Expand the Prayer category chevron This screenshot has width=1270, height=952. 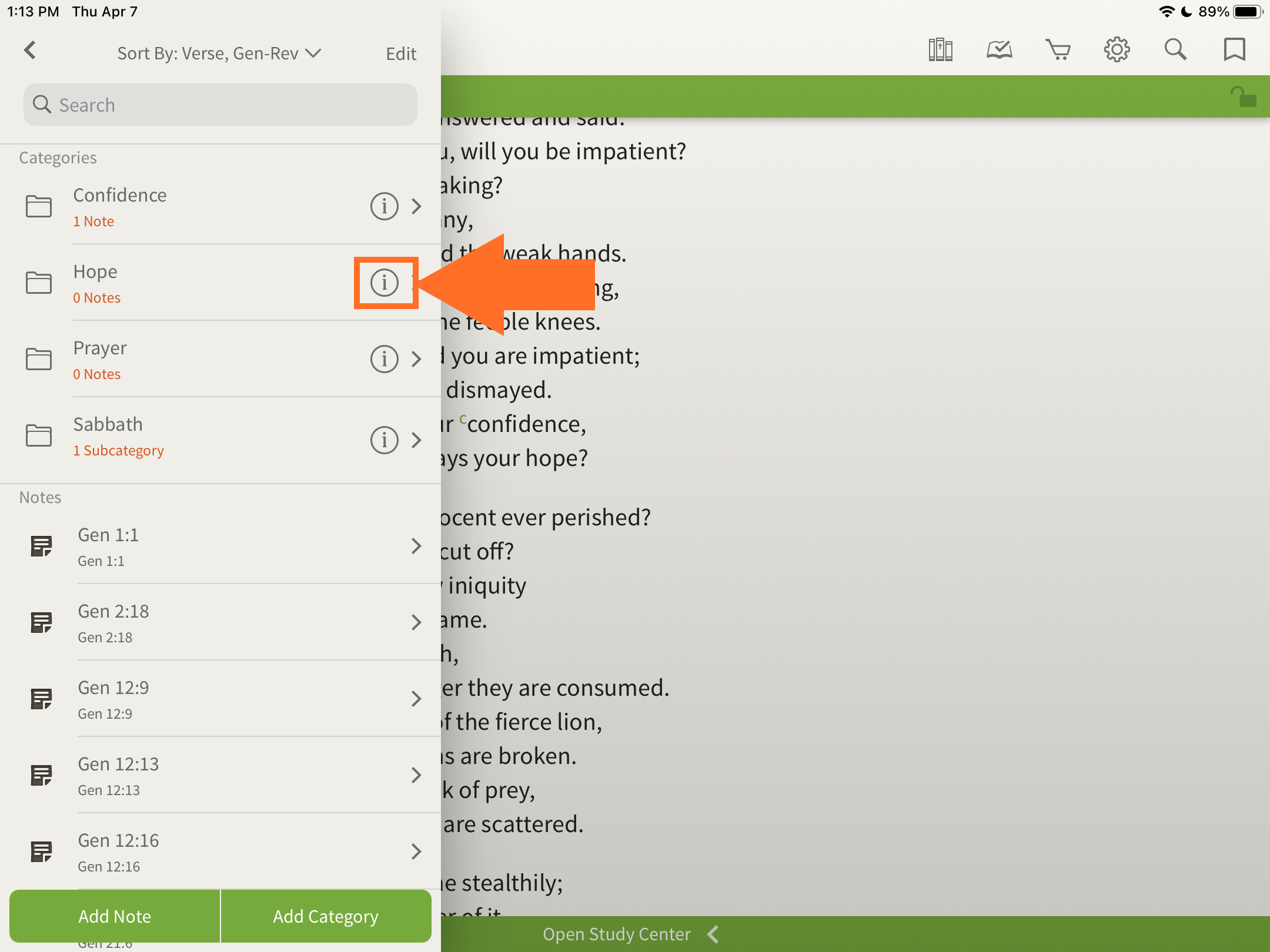click(x=416, y=359)
